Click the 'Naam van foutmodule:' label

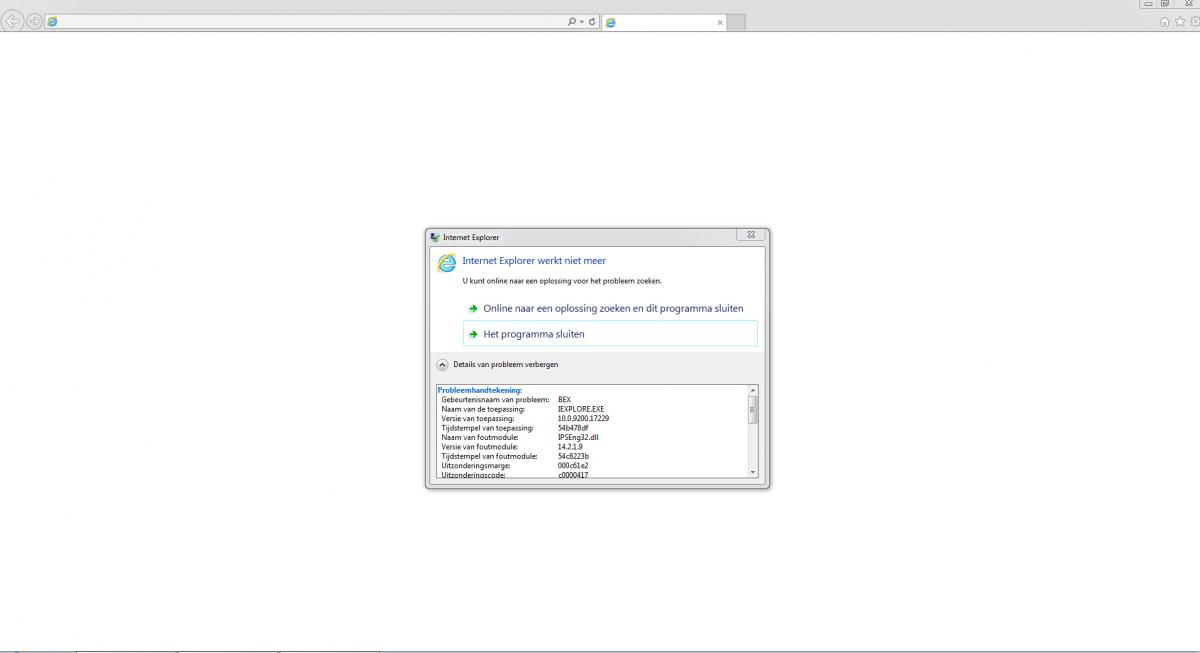tap(479, 437)
